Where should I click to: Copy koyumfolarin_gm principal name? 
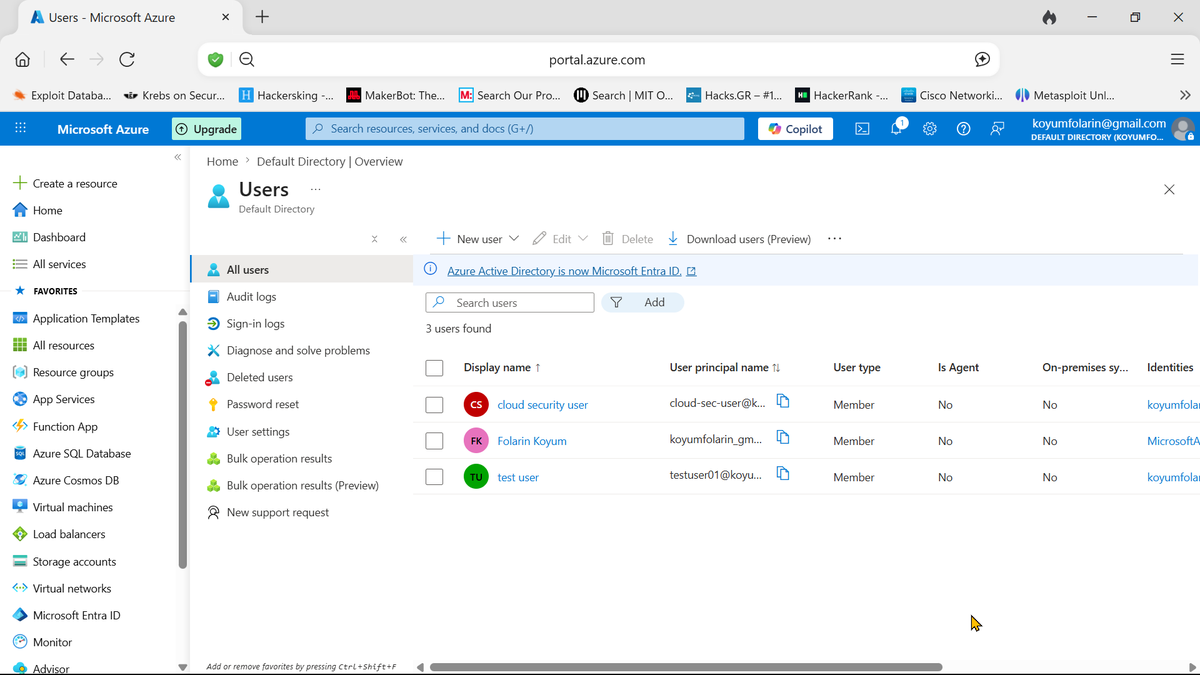coord(783,437)
